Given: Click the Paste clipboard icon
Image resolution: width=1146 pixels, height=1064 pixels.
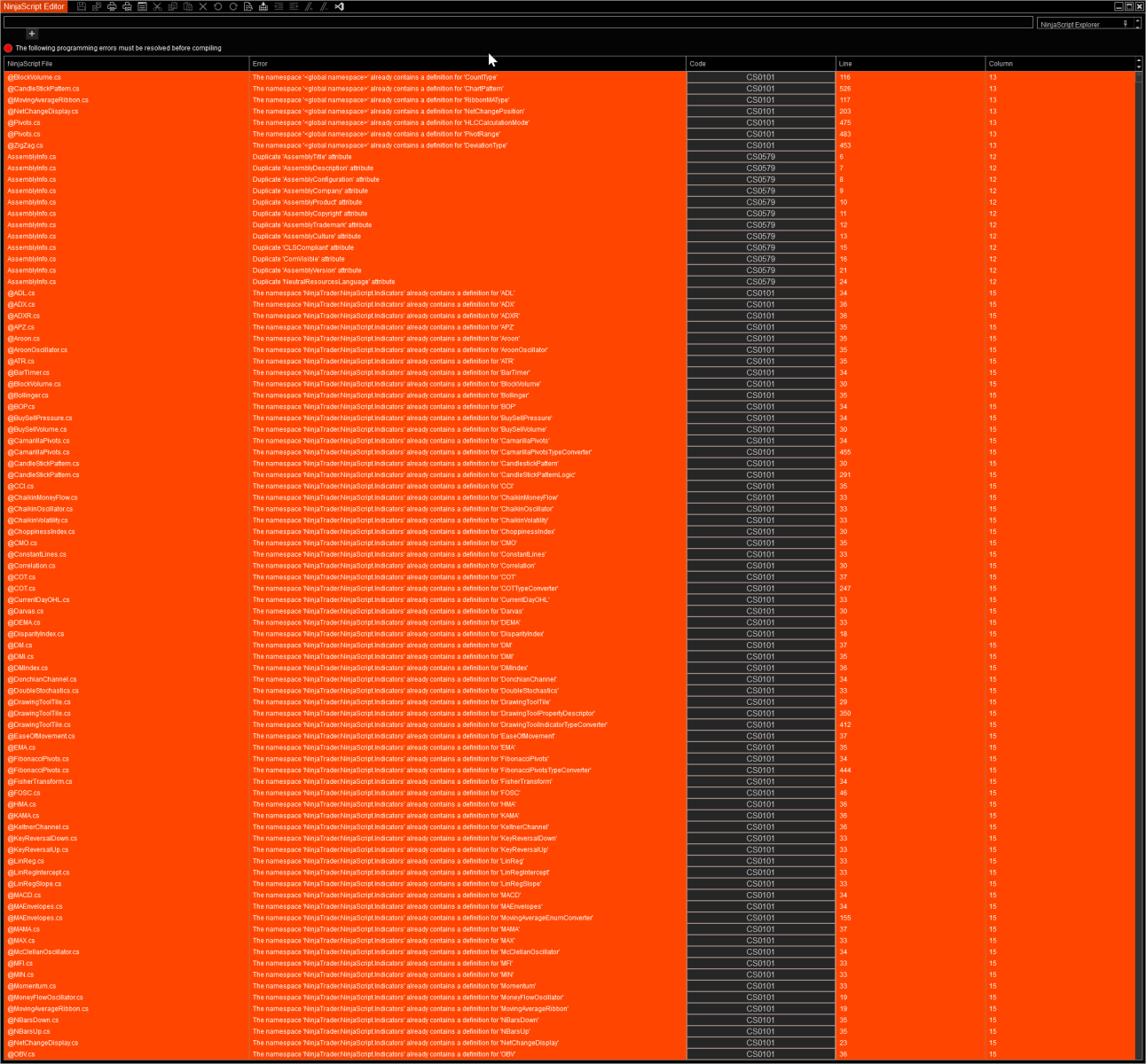Looking at the screenshot, I should click(x=187, y=6).
